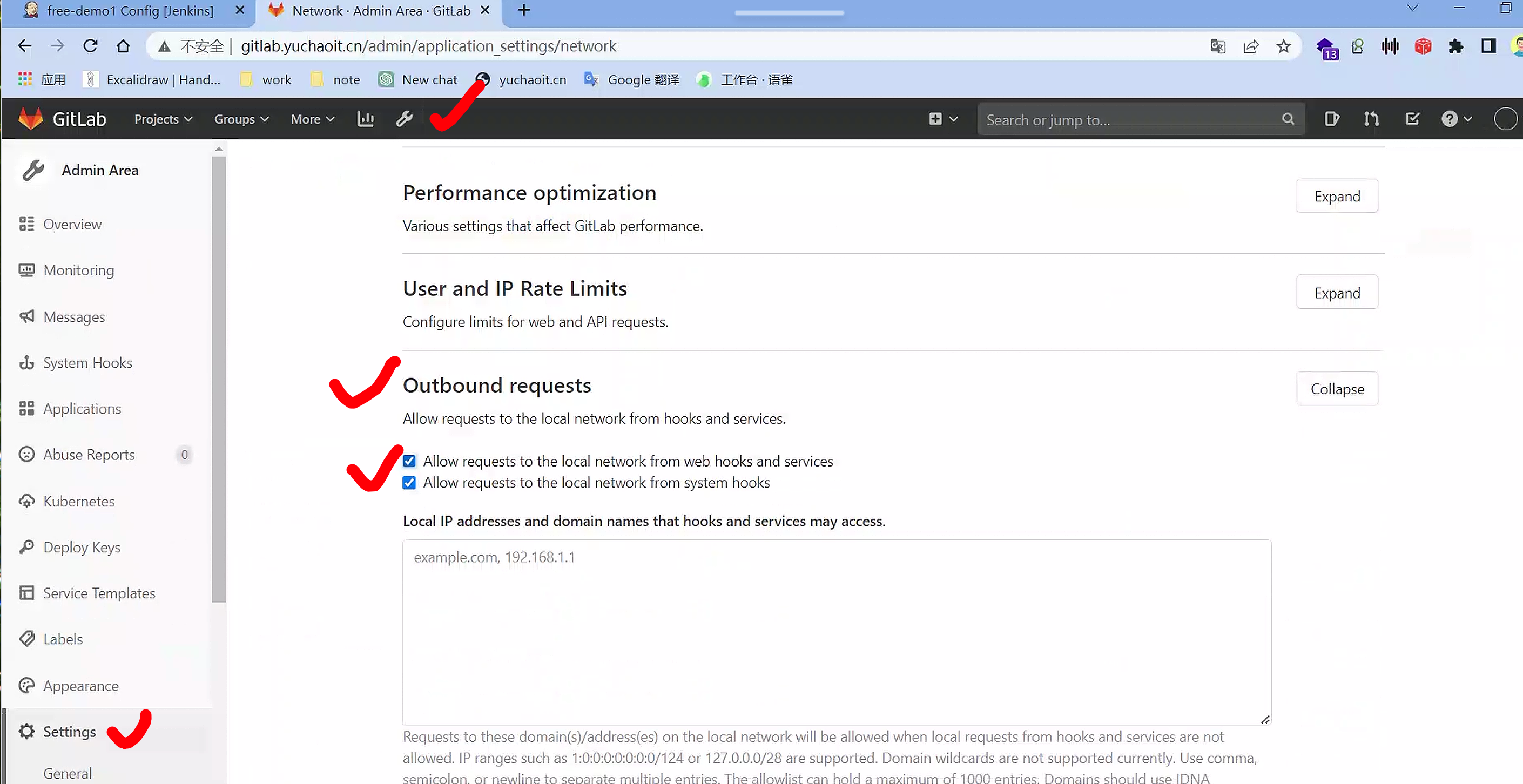Click the sidebar vertical scrollbar
The width and height of the screenshot is (1523, 784).
pyautogui.click(x=219, y=379)
